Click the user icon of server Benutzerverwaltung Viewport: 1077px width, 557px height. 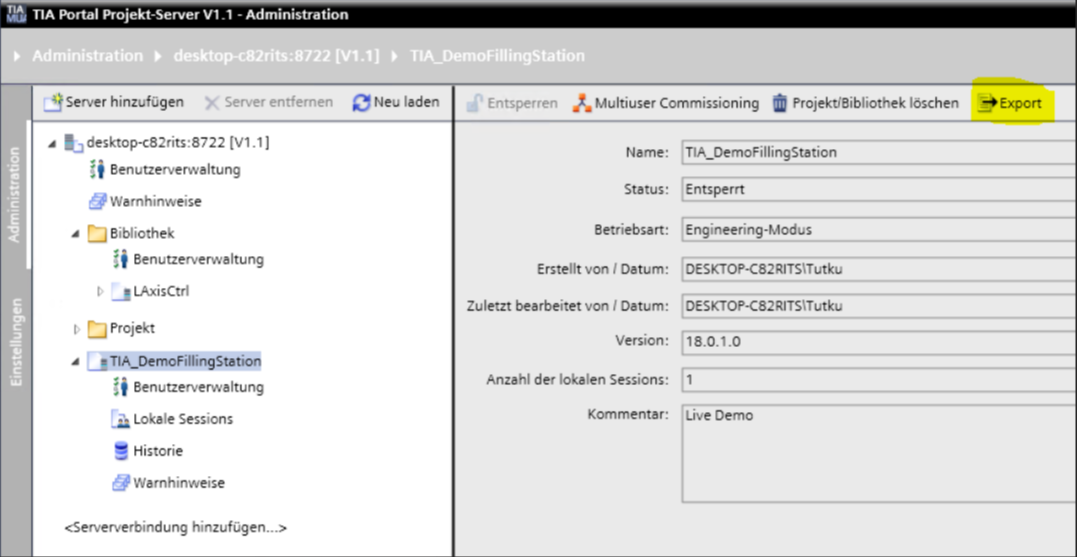pyautogui.click(x=98, y=170)
